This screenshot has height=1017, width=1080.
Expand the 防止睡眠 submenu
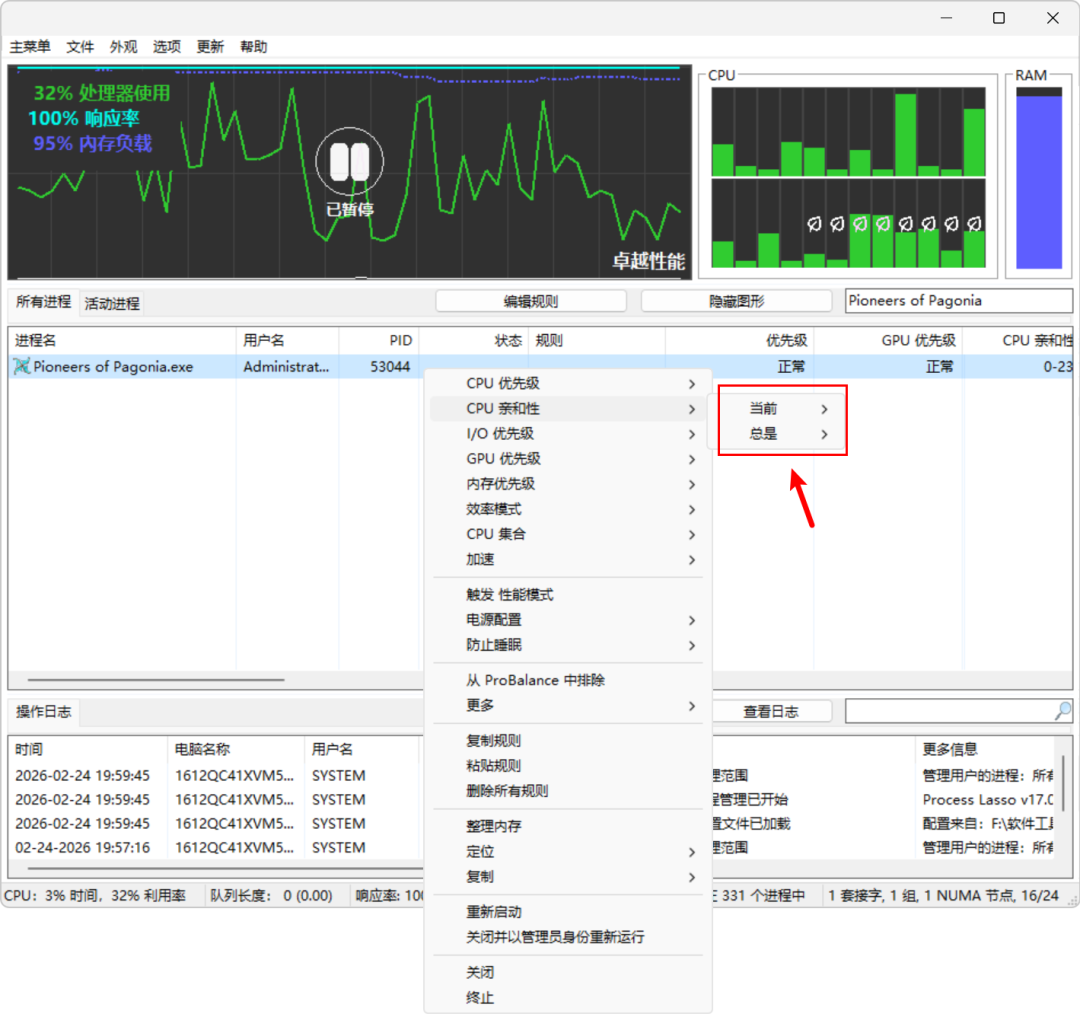click(568, 645)
